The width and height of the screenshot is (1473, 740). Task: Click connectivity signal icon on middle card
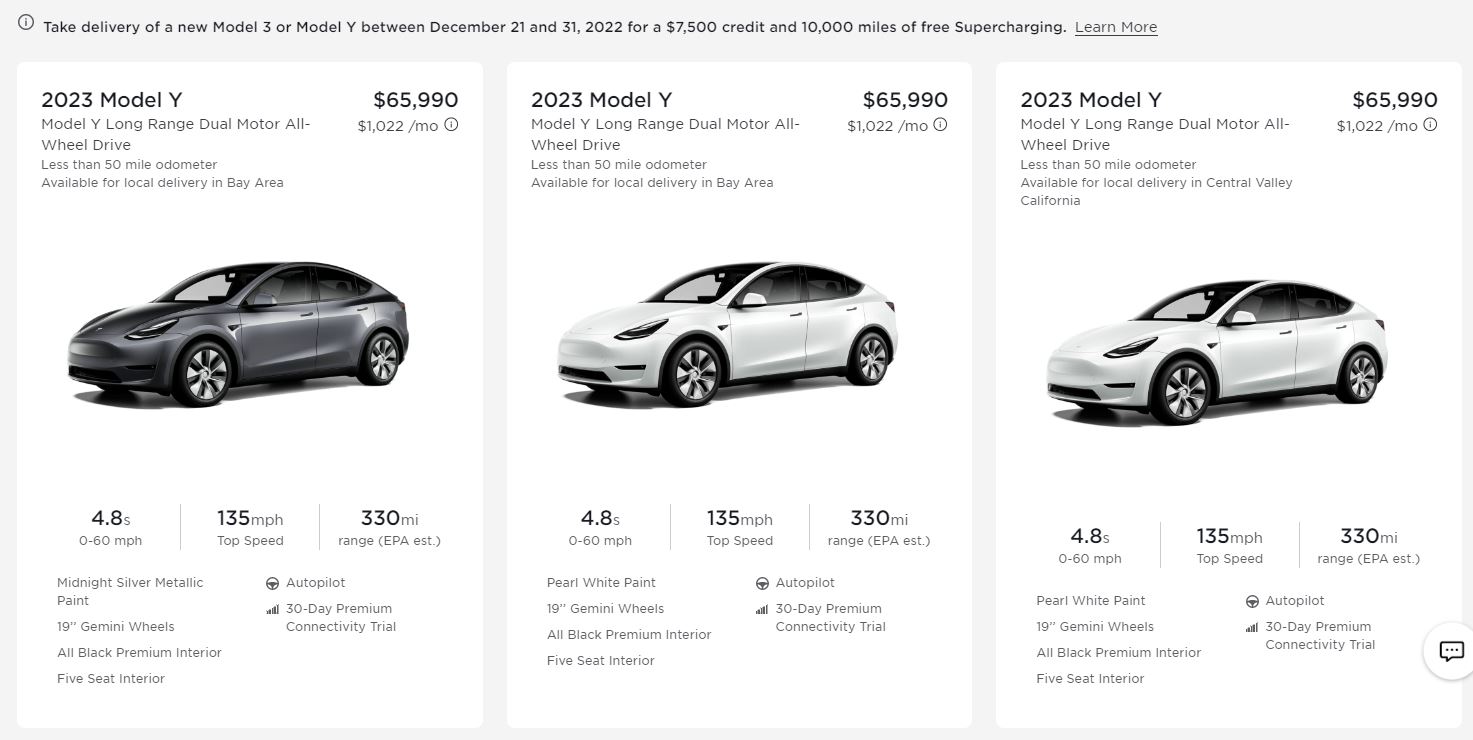pos(762,609)
